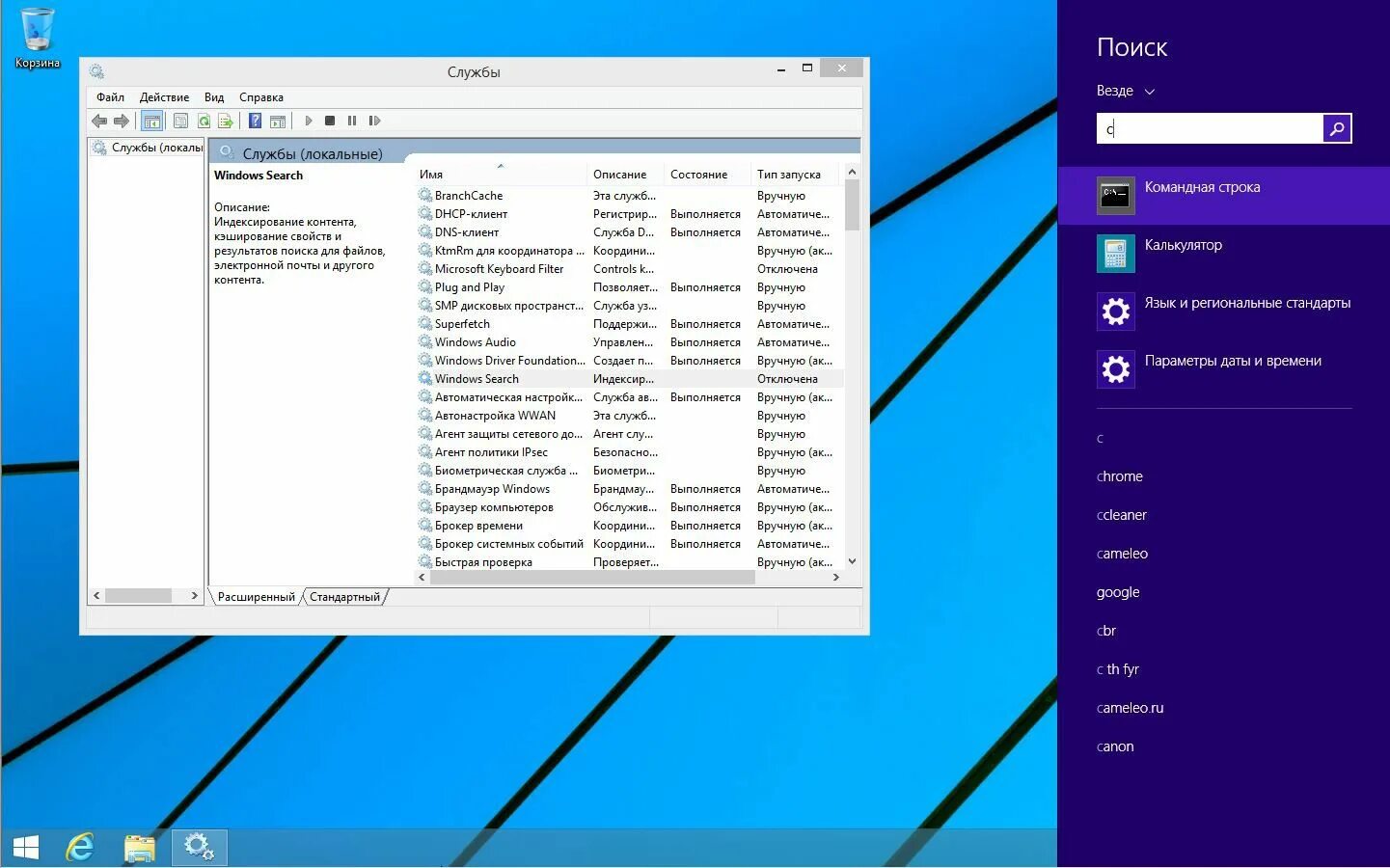Open the Properties toolbar icon

click(180, 121)
